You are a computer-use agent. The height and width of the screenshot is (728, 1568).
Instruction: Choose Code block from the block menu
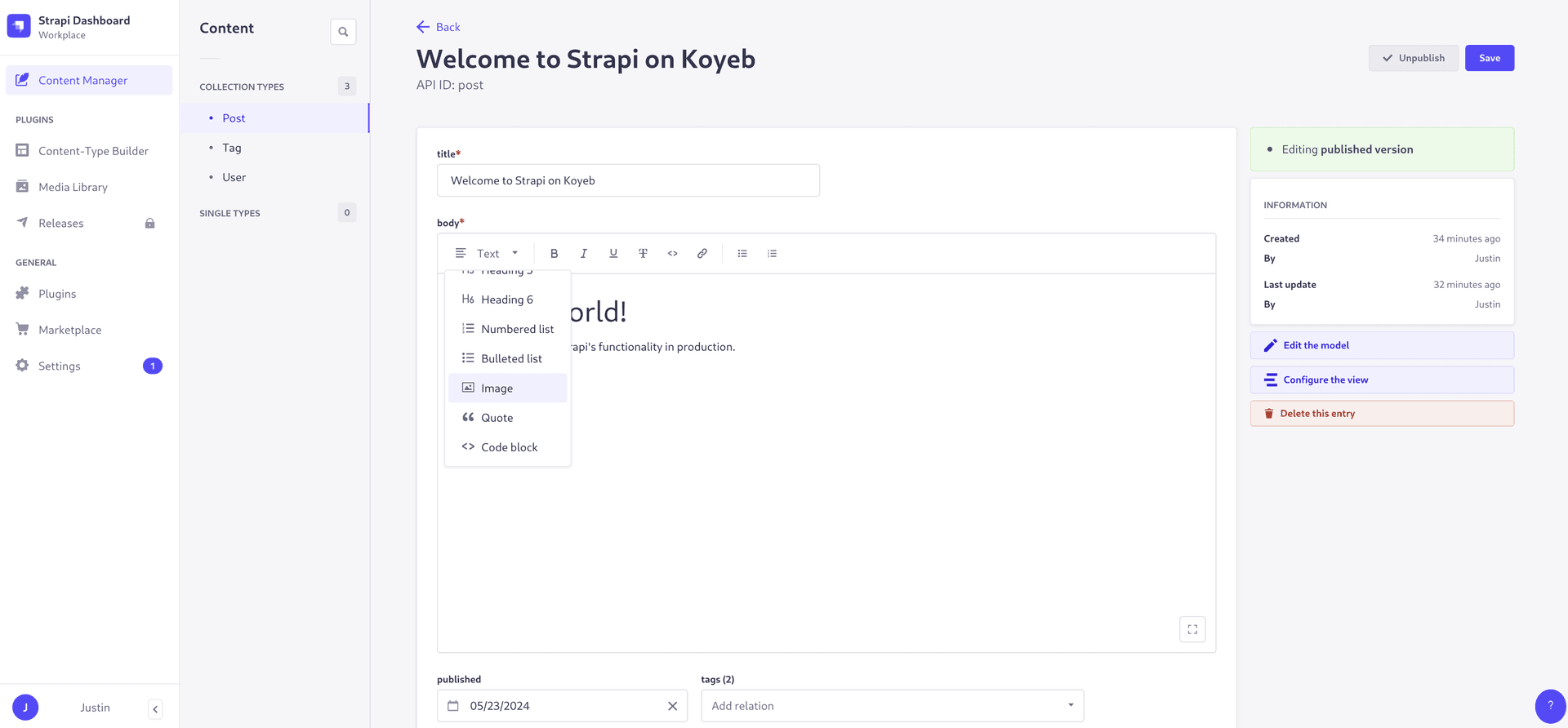[507, 447]
